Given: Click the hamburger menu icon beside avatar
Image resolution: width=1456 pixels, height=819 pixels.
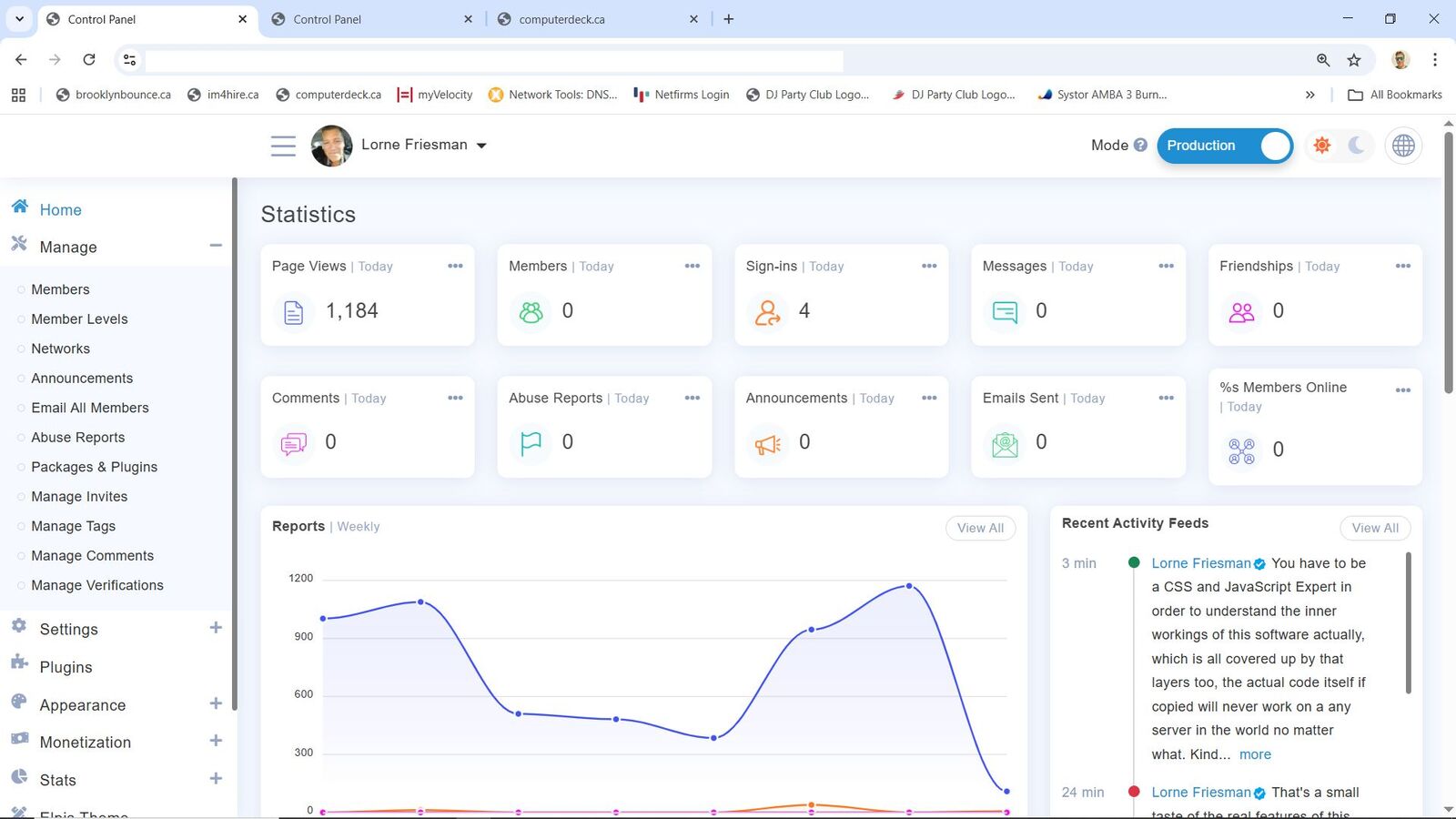Looking at the screenshot, I should pyautogui.click(x=283, y=146).
